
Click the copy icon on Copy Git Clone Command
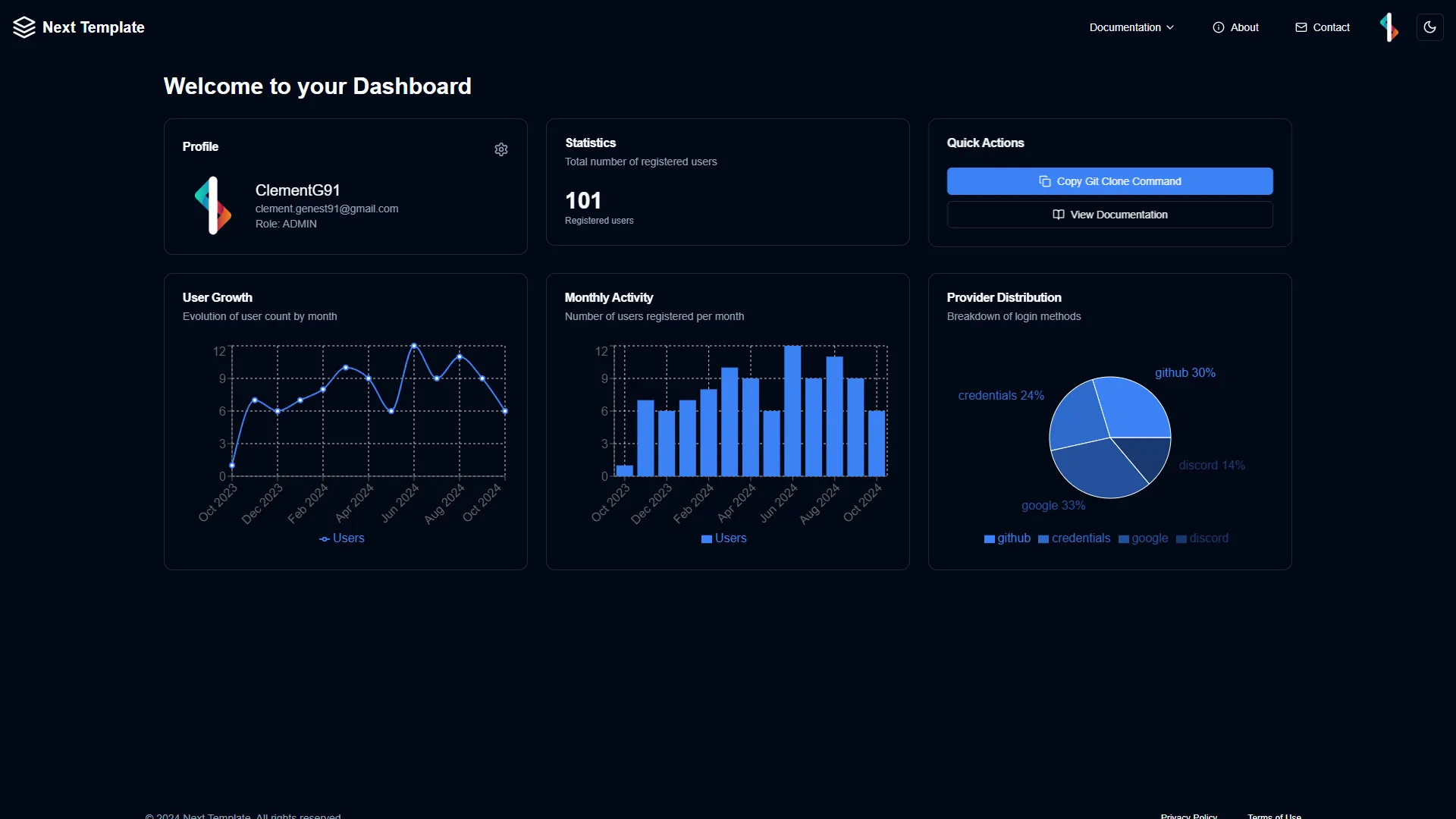[1045, 181]
